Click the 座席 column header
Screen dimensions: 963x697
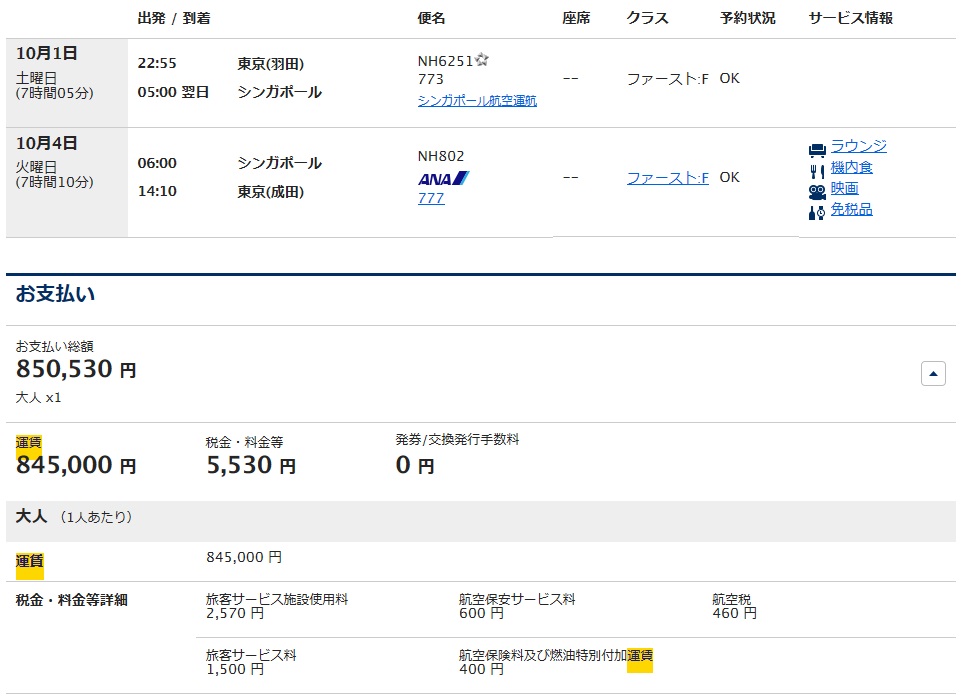(x=576, y=18)
